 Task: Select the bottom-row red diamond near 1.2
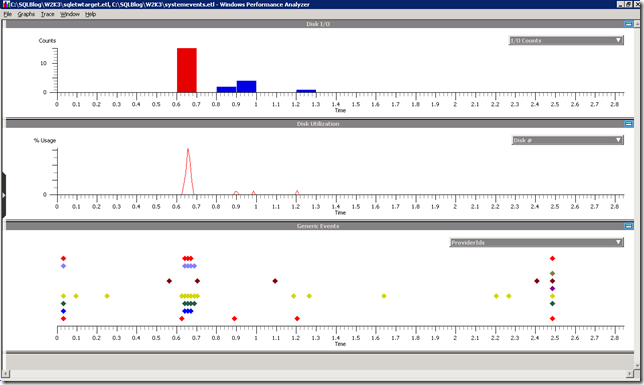point(297,318)
